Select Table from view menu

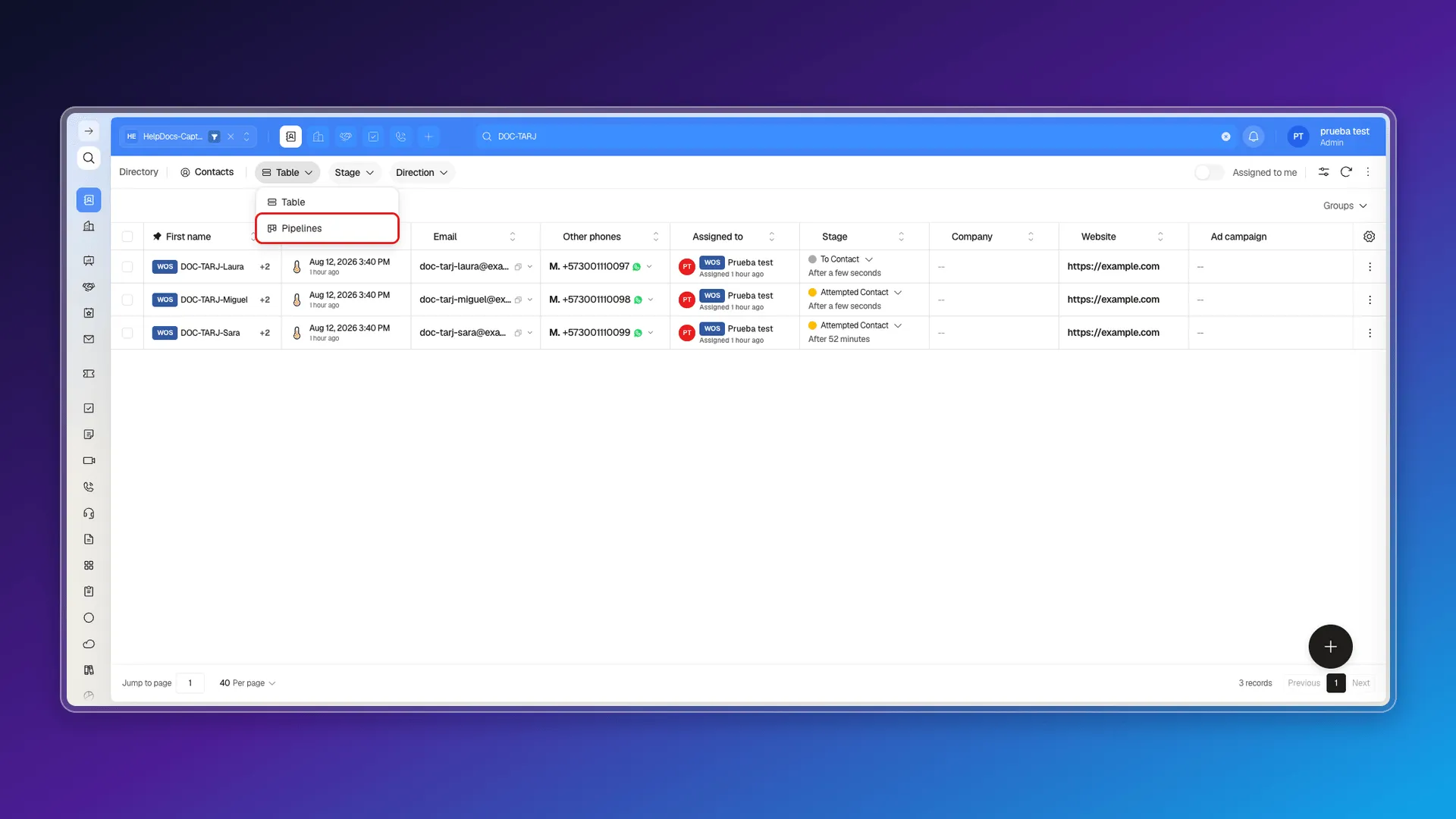[328, 202]
